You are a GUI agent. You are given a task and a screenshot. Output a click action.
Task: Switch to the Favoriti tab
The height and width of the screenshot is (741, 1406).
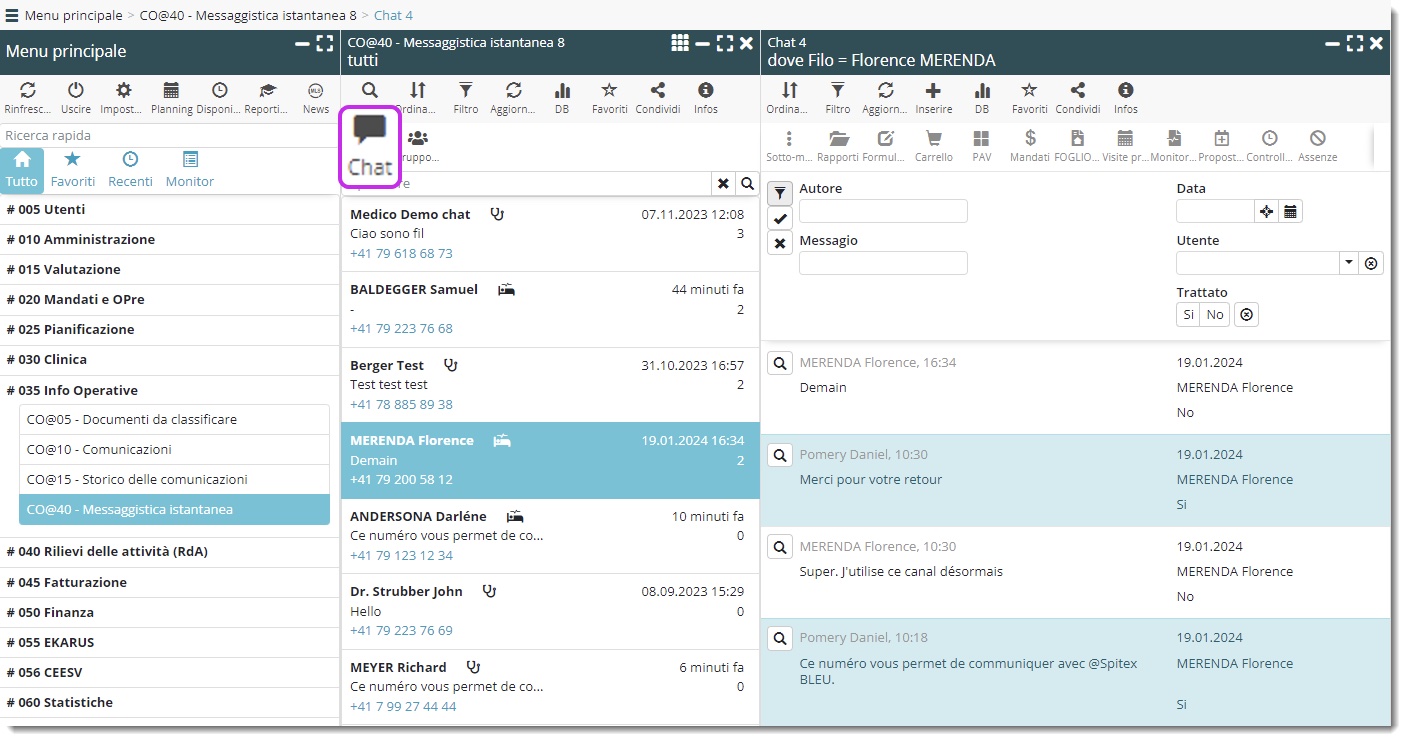pyautogui.click(x=73, y=168)
